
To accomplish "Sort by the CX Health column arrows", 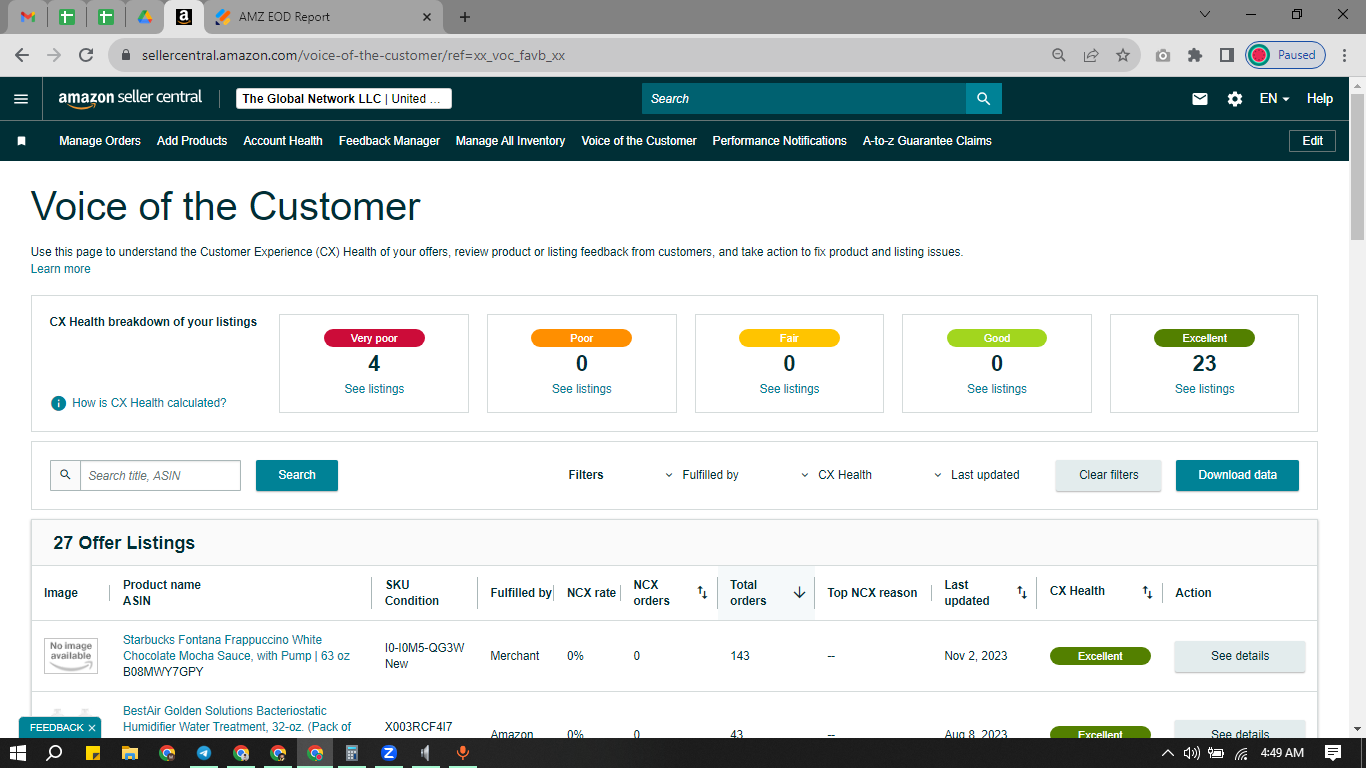I will [x=1148, y=593].
